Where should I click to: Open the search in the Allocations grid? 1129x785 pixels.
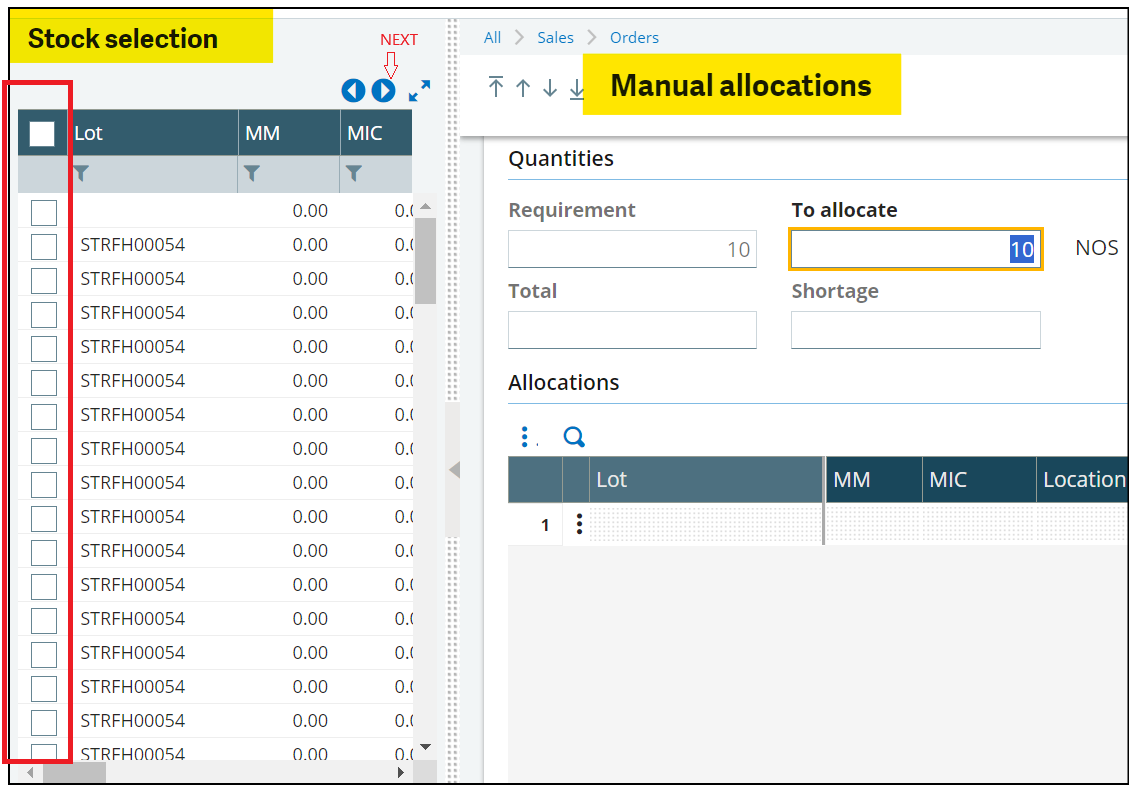[574, 437]
